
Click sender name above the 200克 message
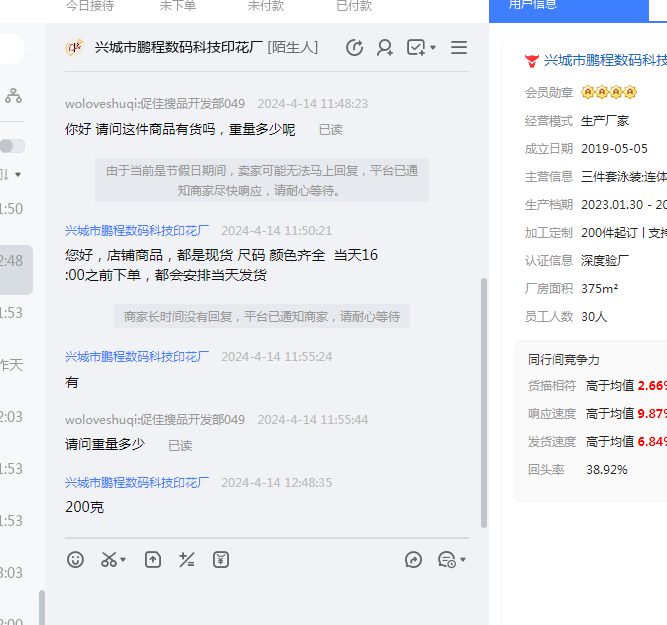[x=137, y=482]
